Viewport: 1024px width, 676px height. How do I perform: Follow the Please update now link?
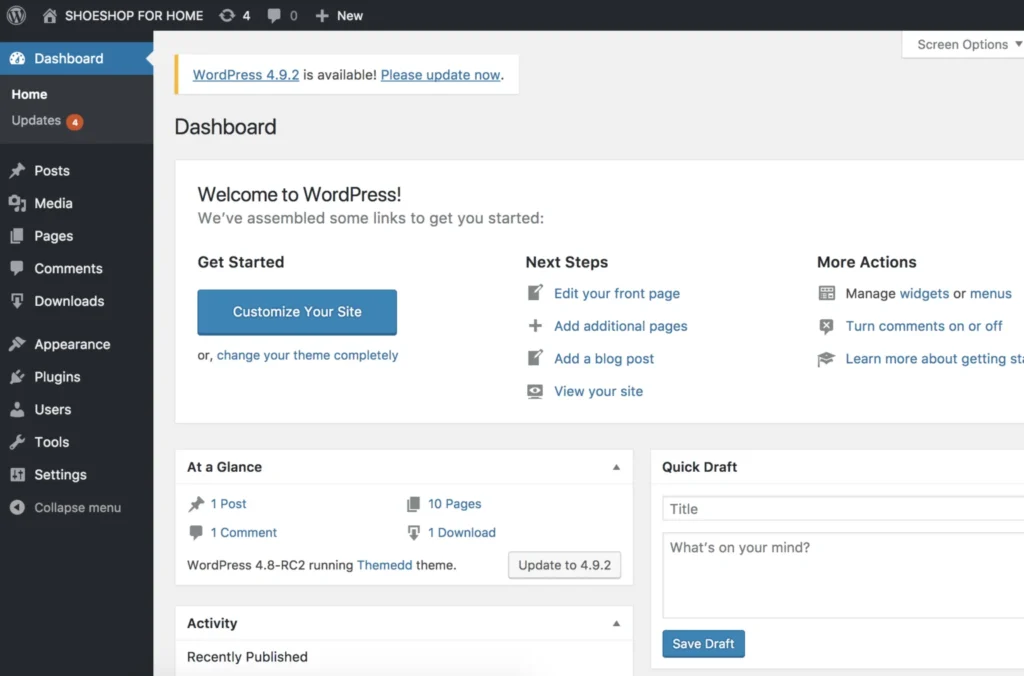pos(440,75)
